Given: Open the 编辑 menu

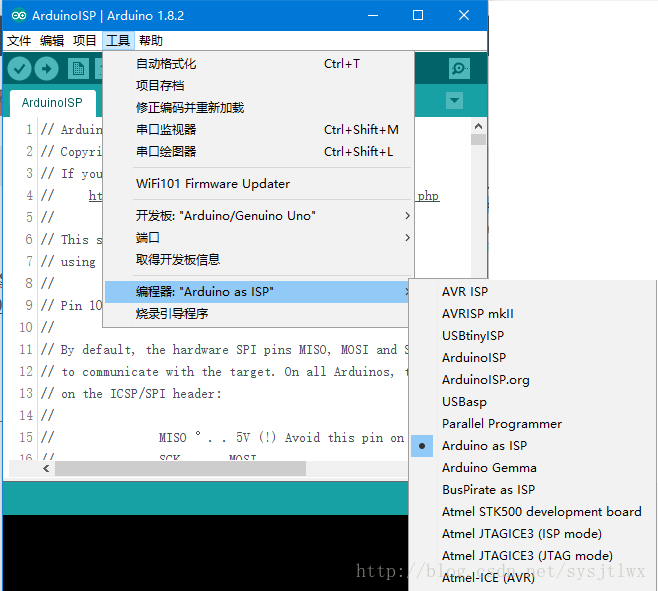Looking at the screenshot, I should coord(52,41).
